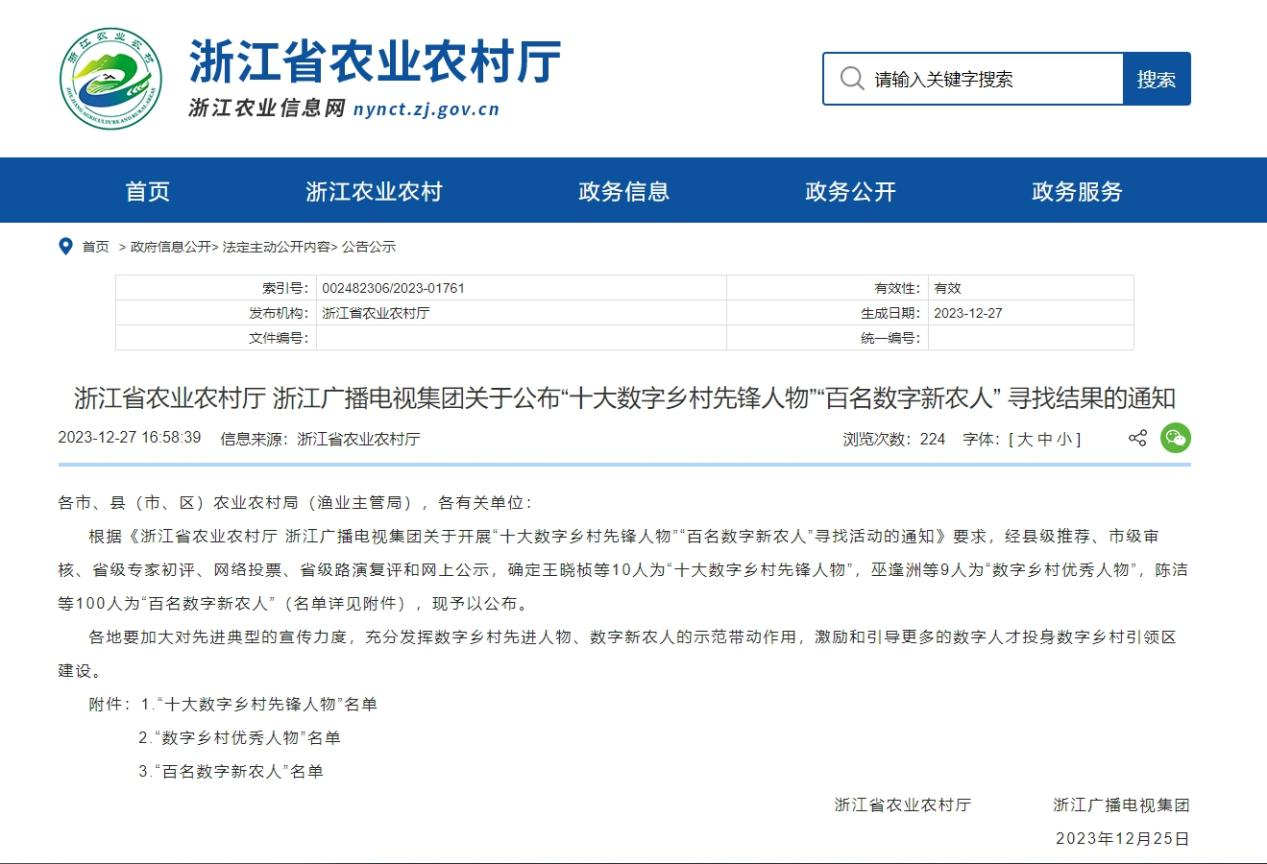The width and height of the screenshot is (1267, 864).
Task: Go to 浙江农业农村 in navigation bar
Action: coord(374,191)
